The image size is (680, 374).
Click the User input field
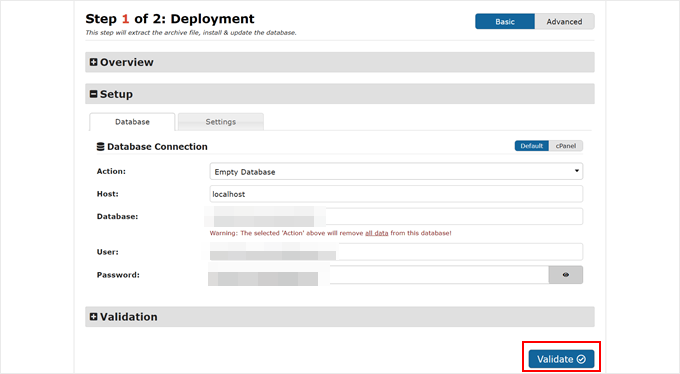pyautogui.click(x=396, y=252)
